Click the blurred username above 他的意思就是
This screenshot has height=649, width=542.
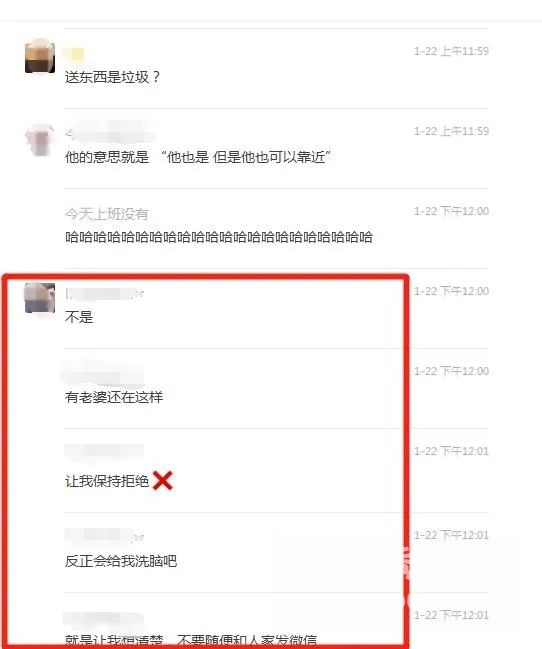click(x=110, y=132)
